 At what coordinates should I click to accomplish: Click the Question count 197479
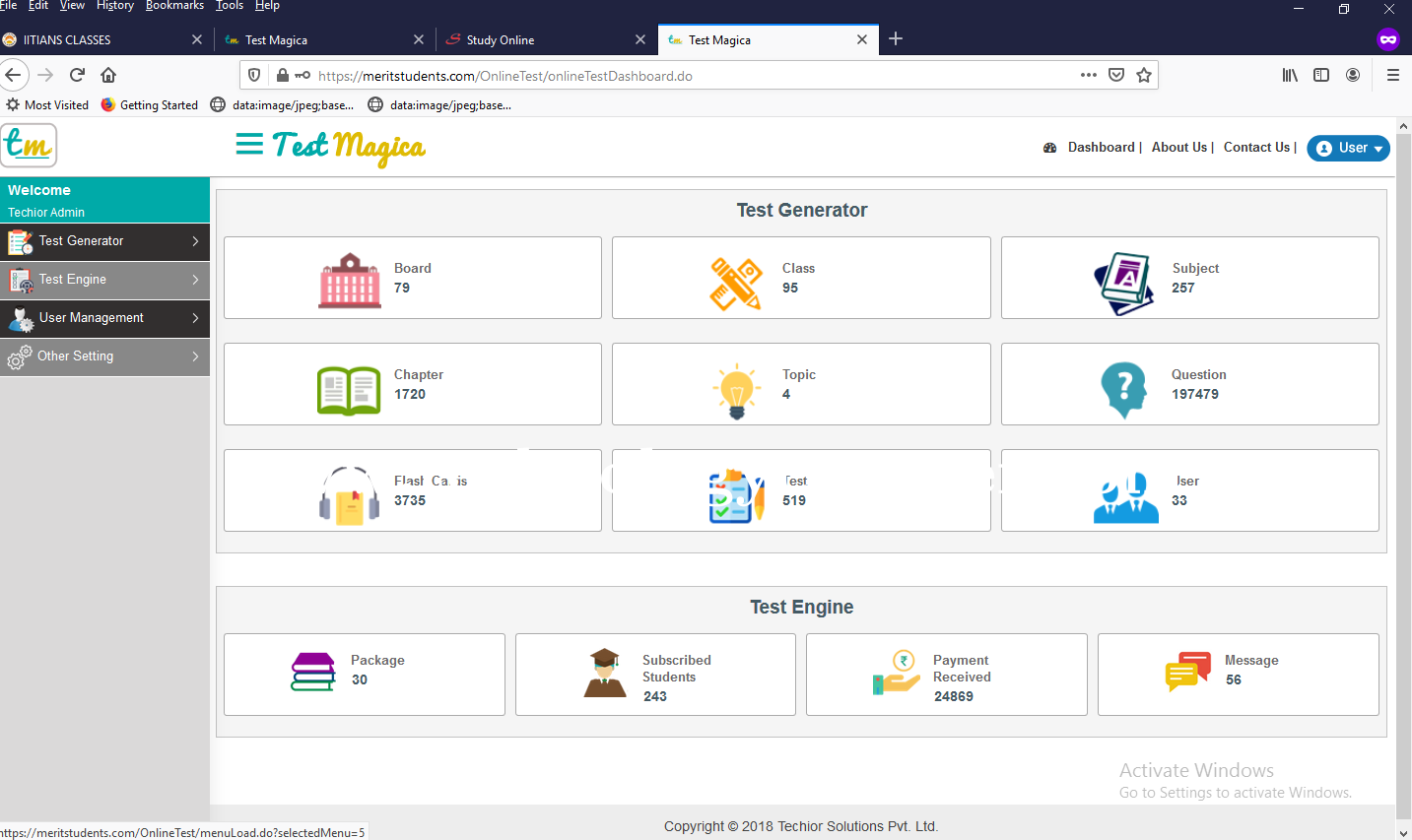coord(1195,395)
